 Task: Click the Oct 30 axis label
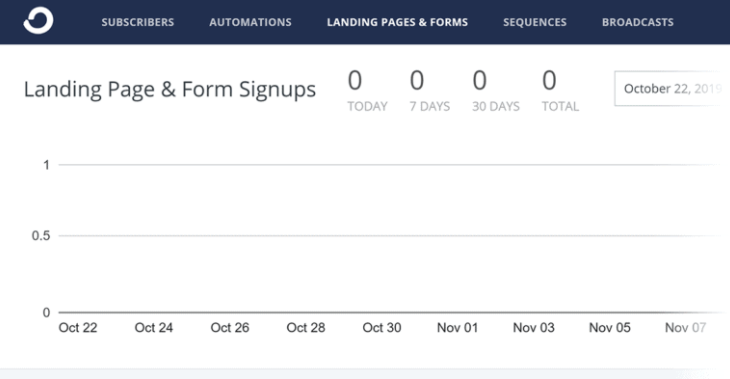pos(382,328)
